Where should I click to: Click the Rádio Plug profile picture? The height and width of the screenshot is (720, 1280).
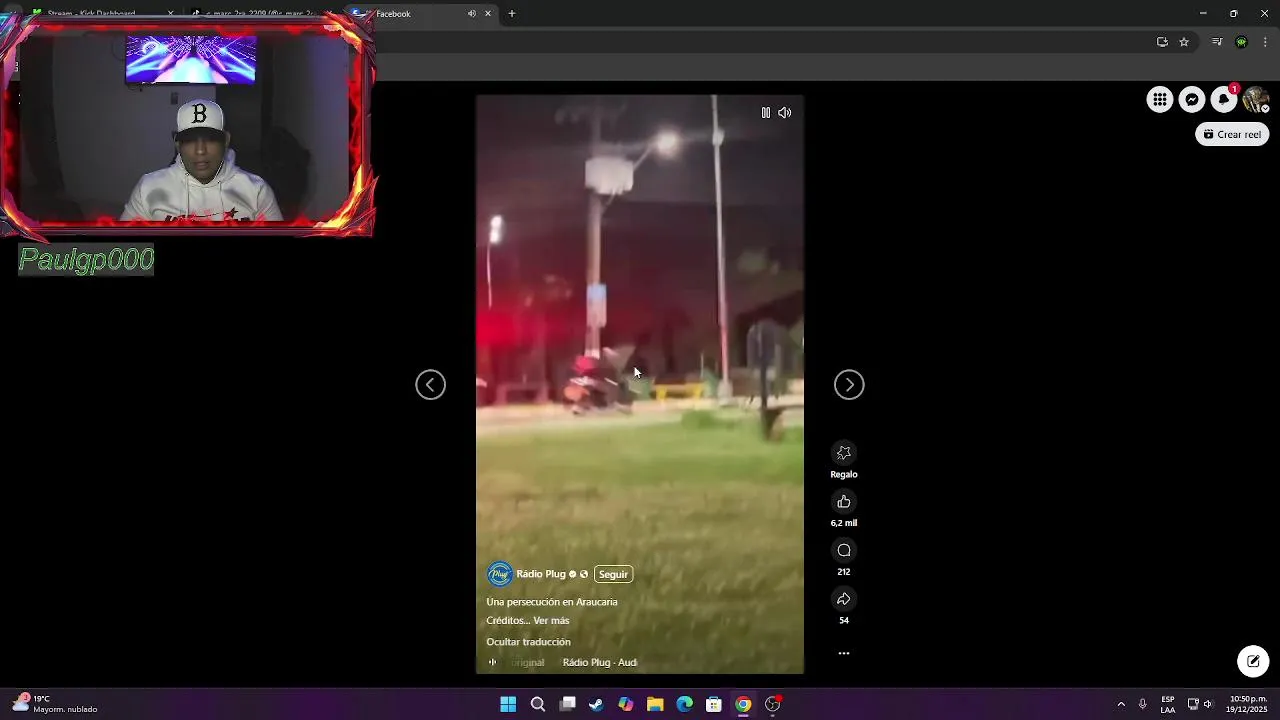pyautogui.click(x=499, y=574)
